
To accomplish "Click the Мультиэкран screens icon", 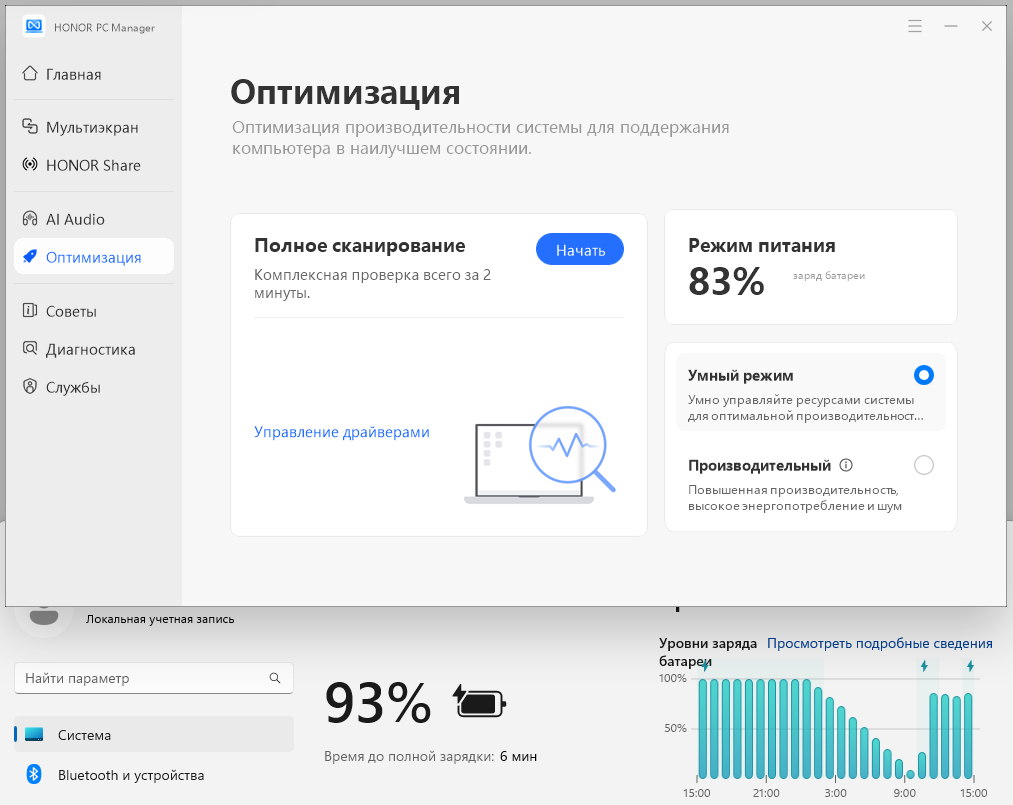I will tap(30, 127).
